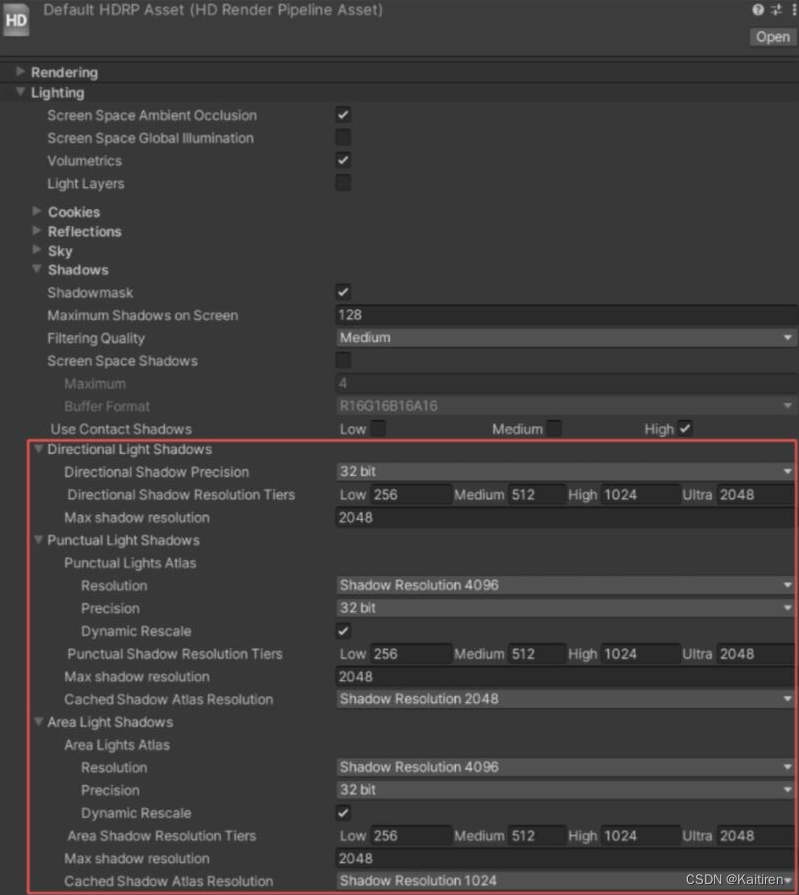Click the Punctual tiers High 1024 field

[x=640, y=654]
